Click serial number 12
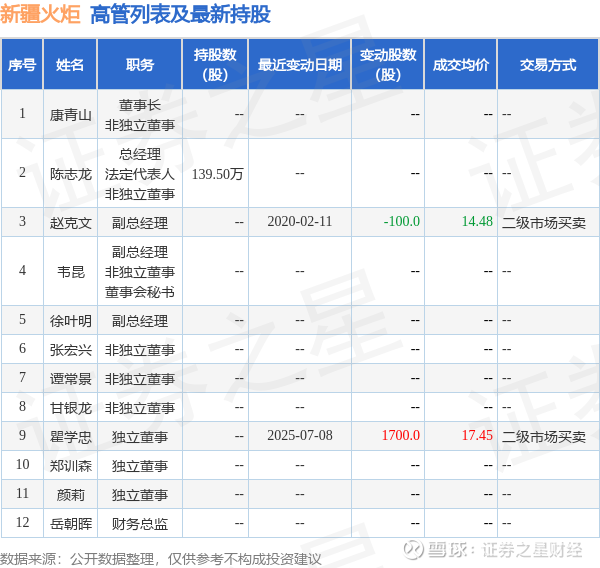This screenshot has width=600, height=568. (x=22, y=522)
